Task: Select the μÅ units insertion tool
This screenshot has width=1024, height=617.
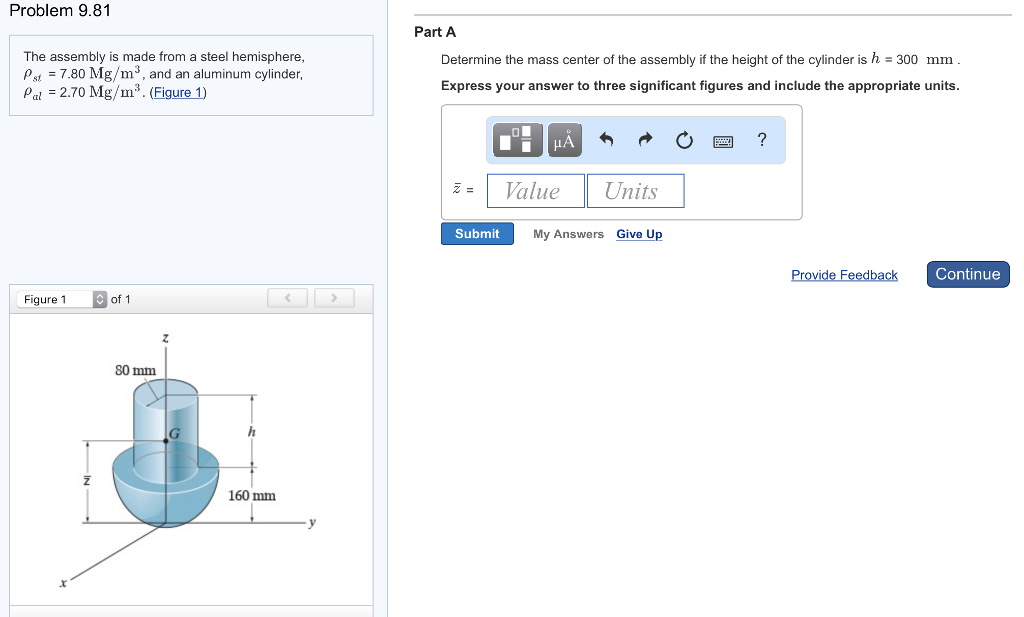Action: pos(563,140)
